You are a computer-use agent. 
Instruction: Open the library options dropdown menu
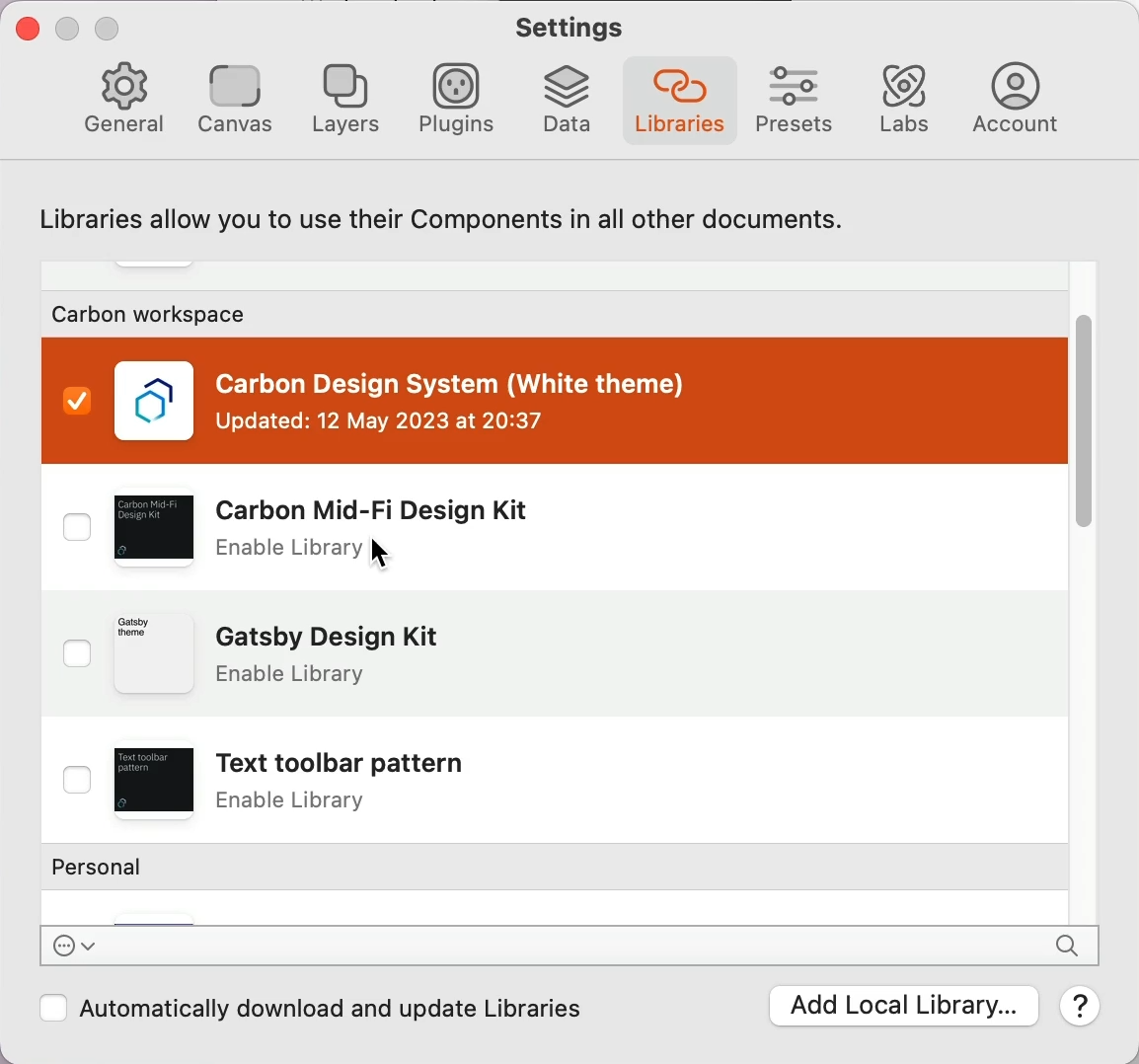pos(76,948)
